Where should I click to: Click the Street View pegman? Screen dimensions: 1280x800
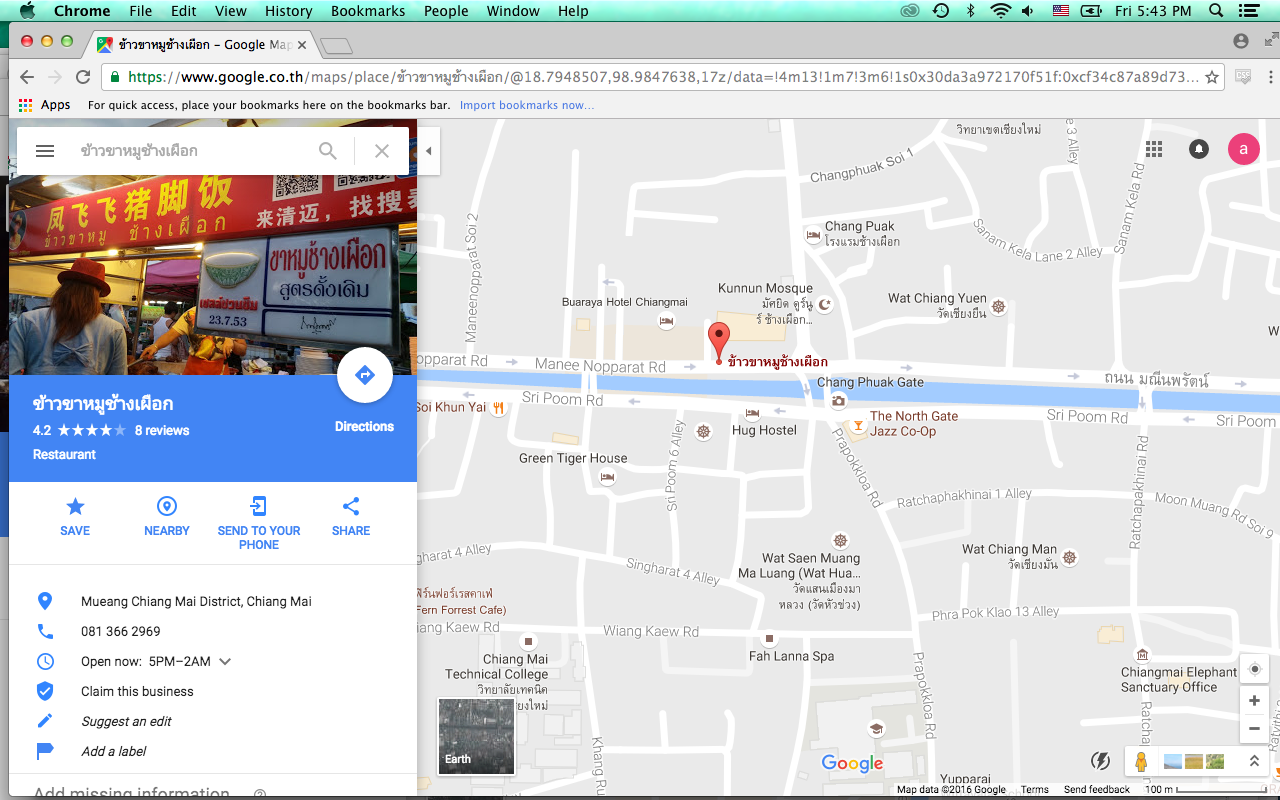(1141, 762)
